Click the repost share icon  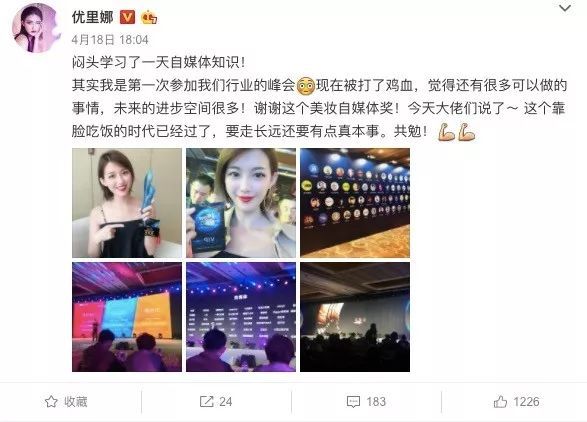(x=206, y=402)
